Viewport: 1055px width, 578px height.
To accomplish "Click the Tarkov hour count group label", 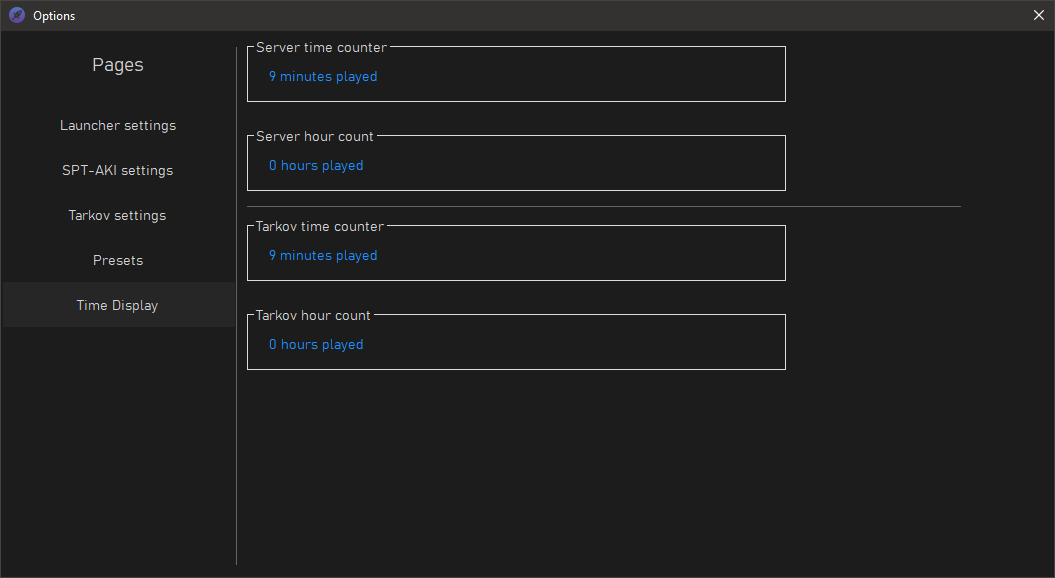I will pyautogui.click(x=313, y=315).
